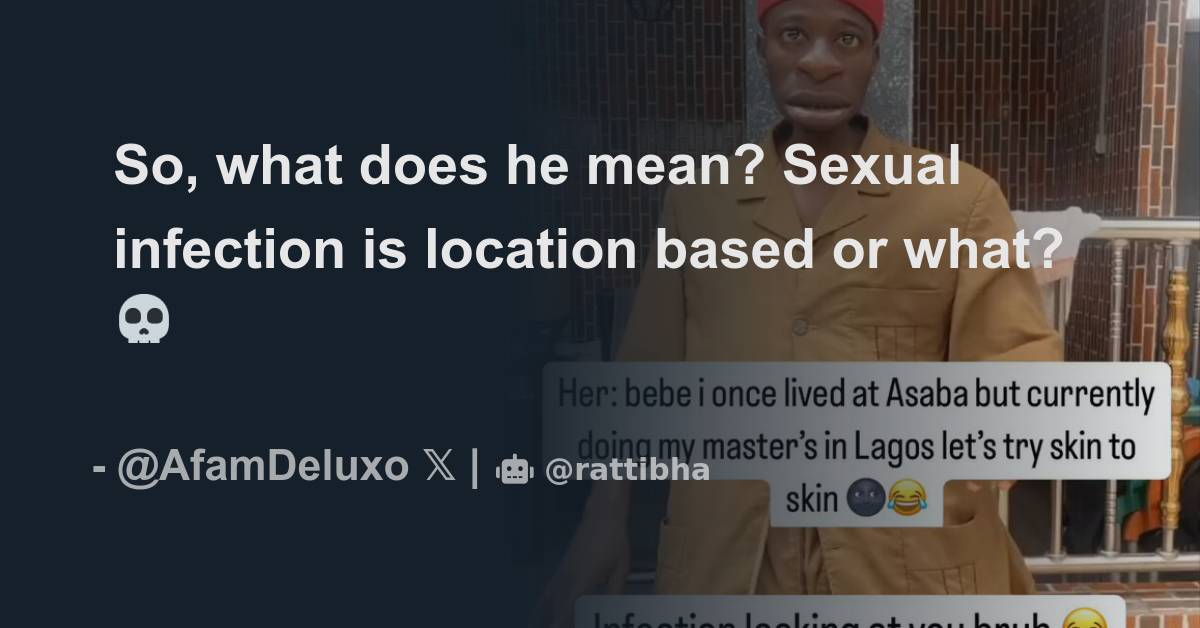This screenshot has width=1200, height=628.
Task: Click the word "Asaba" in the caption
Action: [x=930, y=397]
